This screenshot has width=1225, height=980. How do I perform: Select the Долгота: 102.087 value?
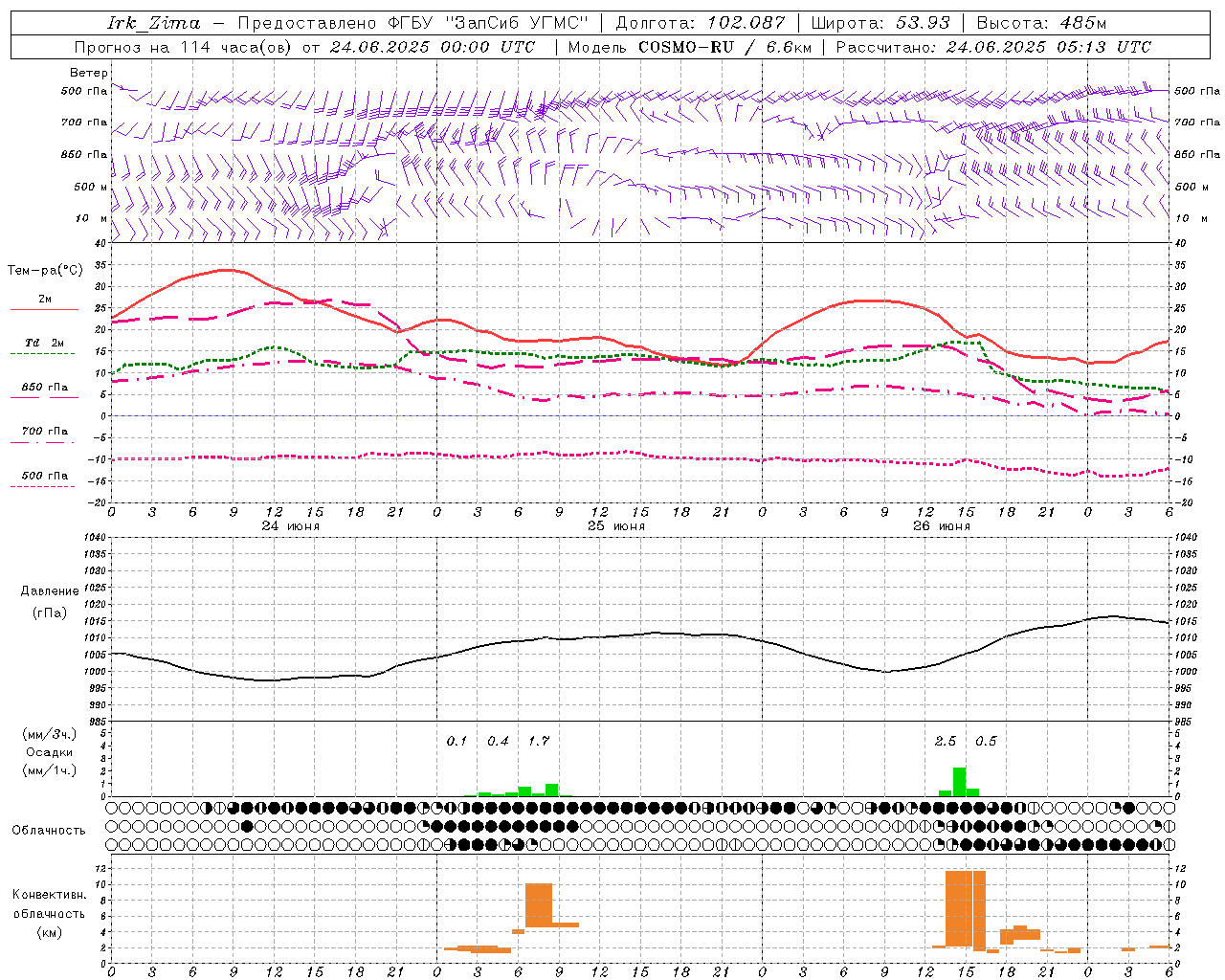tap(700, 23)
